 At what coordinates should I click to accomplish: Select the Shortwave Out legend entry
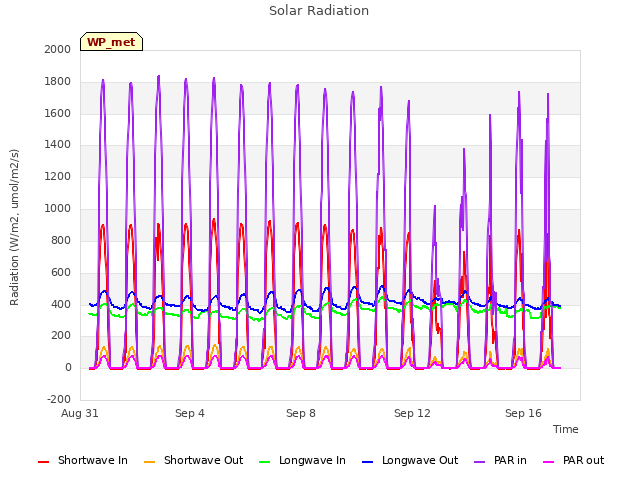click(x=194, y=460)
